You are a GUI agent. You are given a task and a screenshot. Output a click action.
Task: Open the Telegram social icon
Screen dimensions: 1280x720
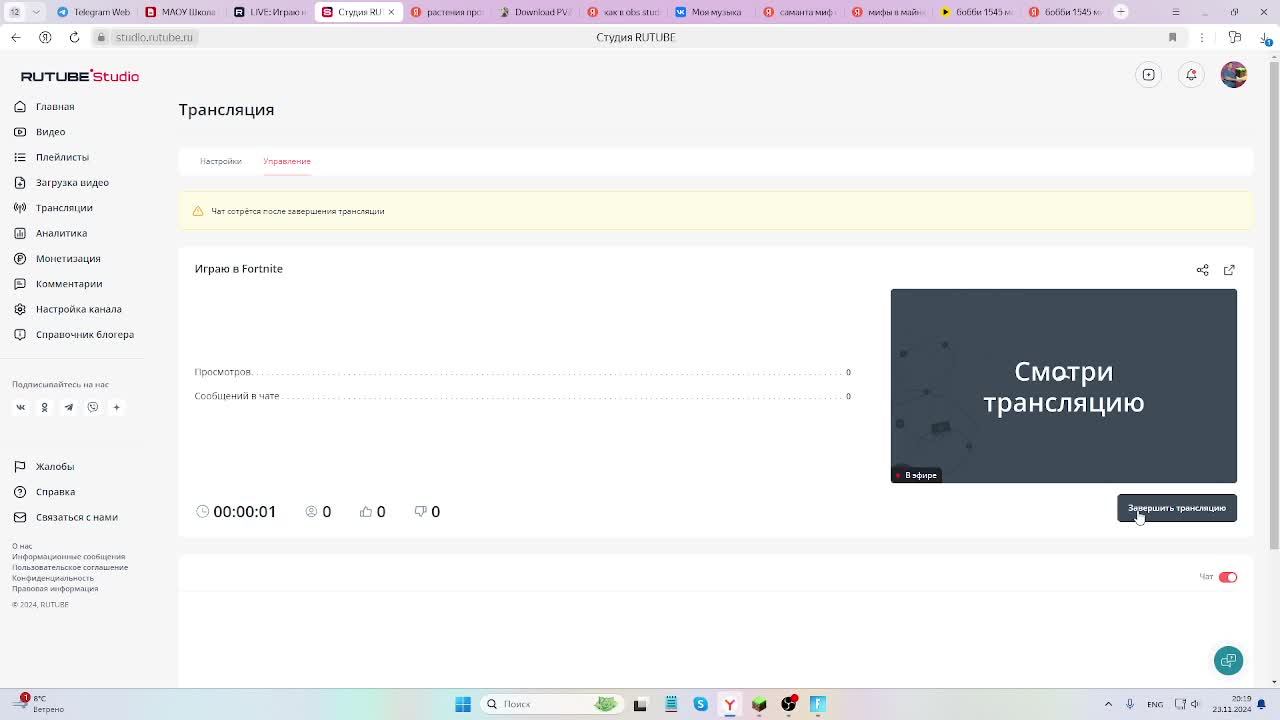pos(69,407)
